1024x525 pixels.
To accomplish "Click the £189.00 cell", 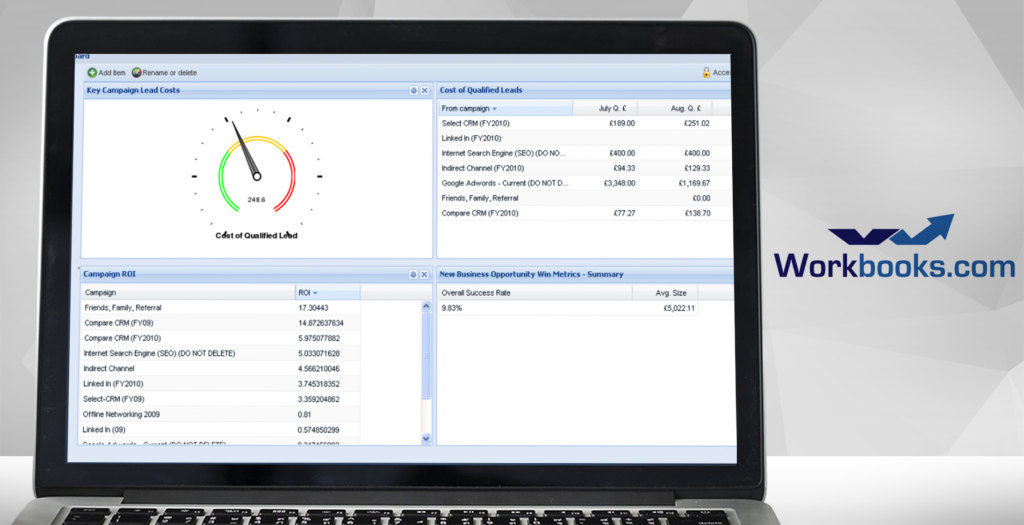I will (622, 123).
